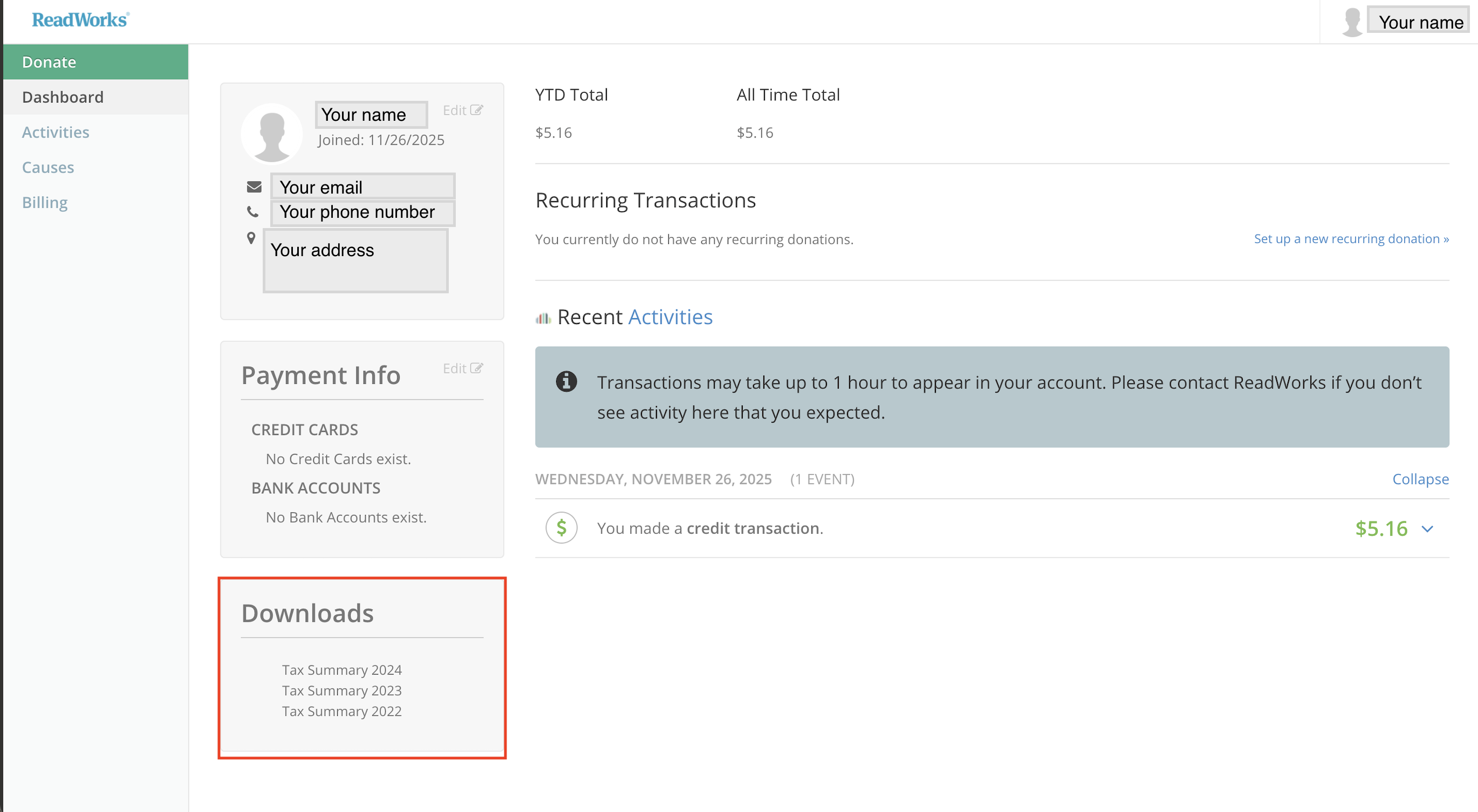Click the bar chart icon beside Recent

(x=543, y=318)
